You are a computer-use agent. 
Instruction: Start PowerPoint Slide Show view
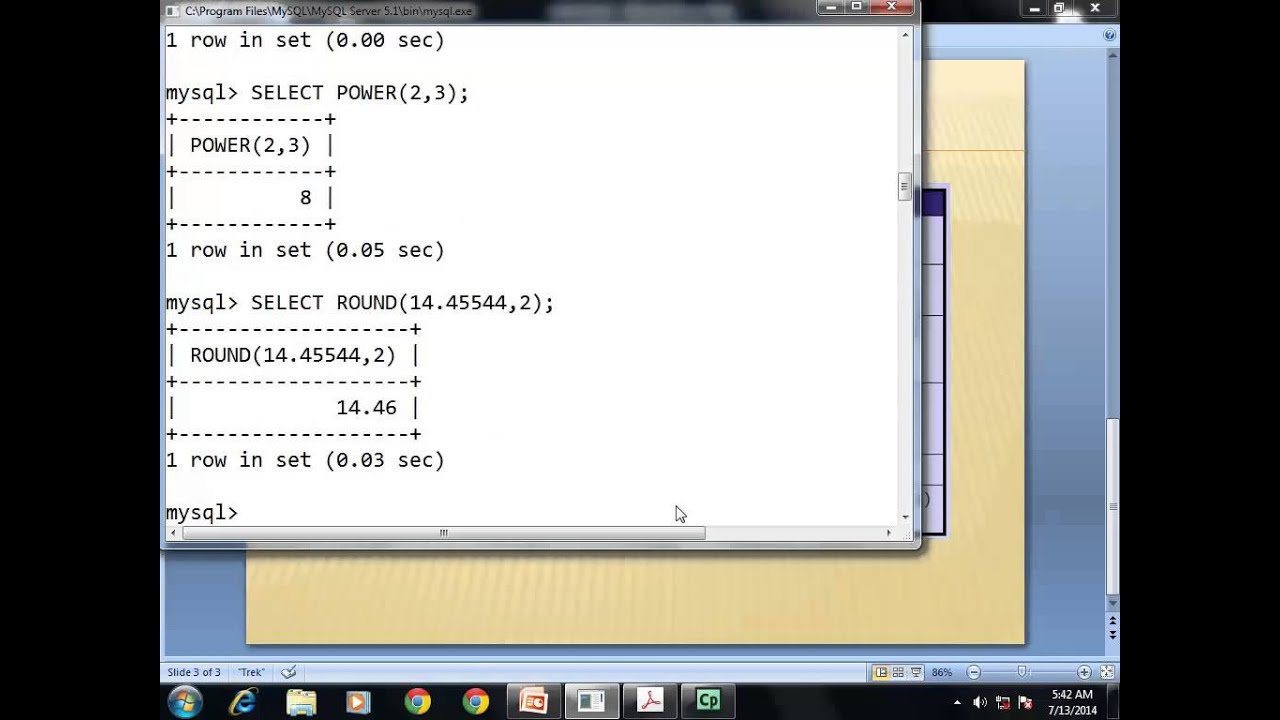click(x=915, y=672)
